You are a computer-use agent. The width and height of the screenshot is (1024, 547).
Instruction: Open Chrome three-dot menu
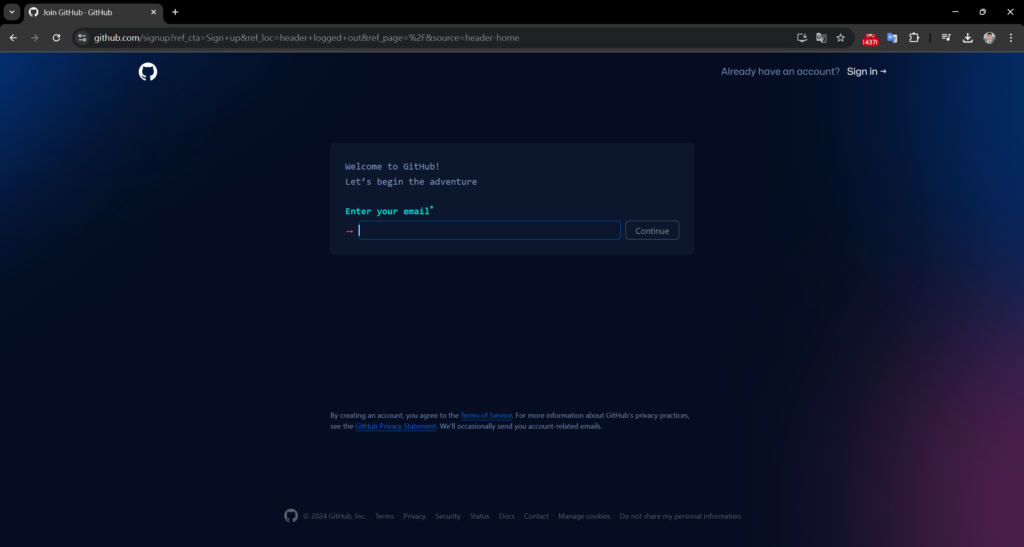click(1011, 38)
